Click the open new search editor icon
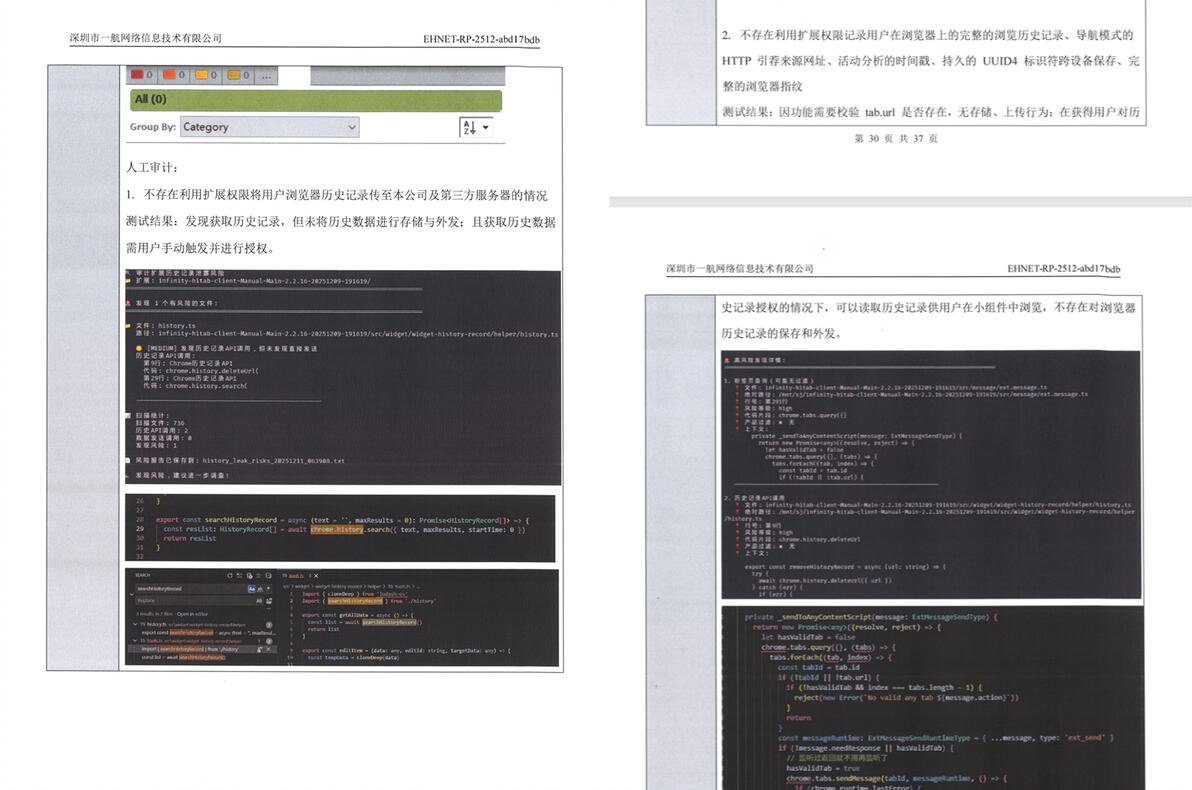Image resolution: width=1192 pixels, height=790 pixels. coord(250,576)
